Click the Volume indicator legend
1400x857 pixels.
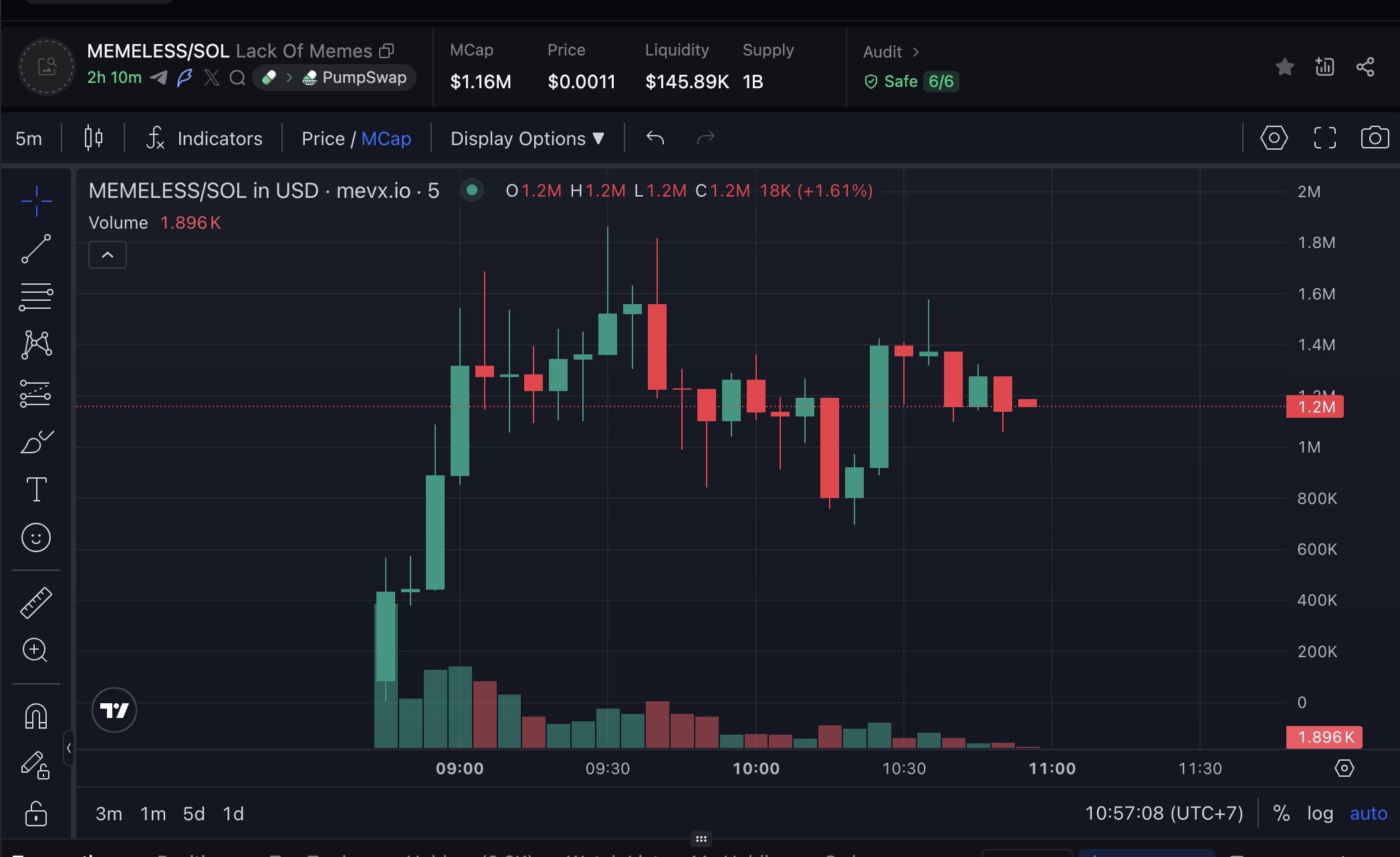click(154, 223)
